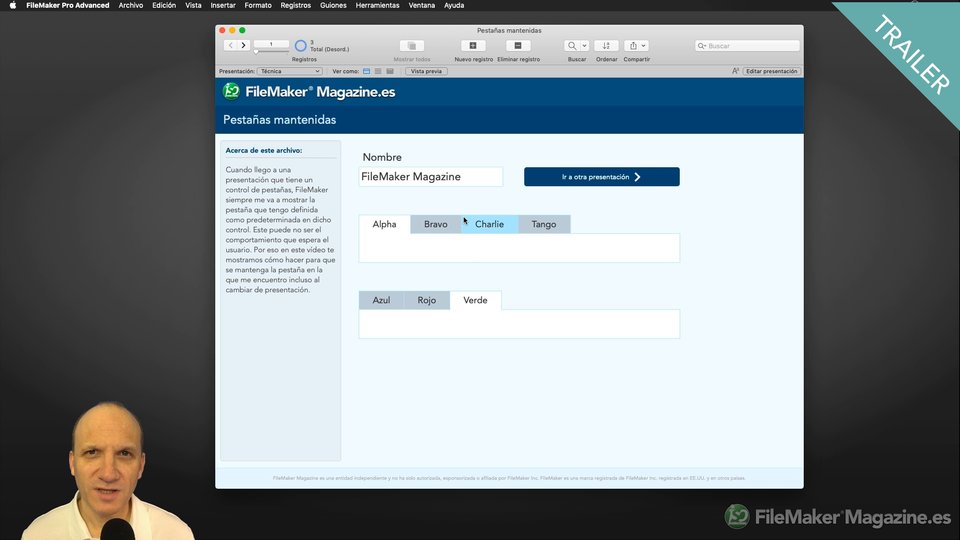Select the Bravo tab
960x540 pixels.
(x=436, y=224)
